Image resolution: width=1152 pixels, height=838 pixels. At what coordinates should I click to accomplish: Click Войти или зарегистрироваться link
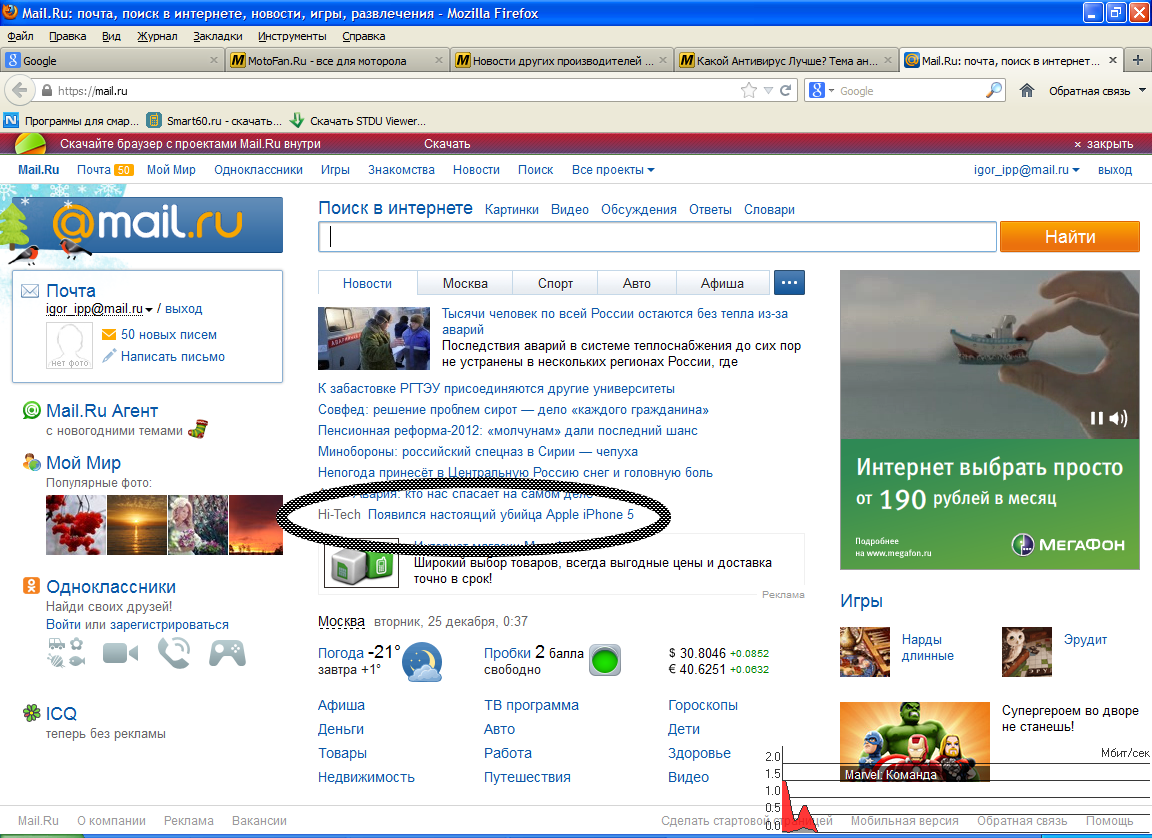point(137,624)
